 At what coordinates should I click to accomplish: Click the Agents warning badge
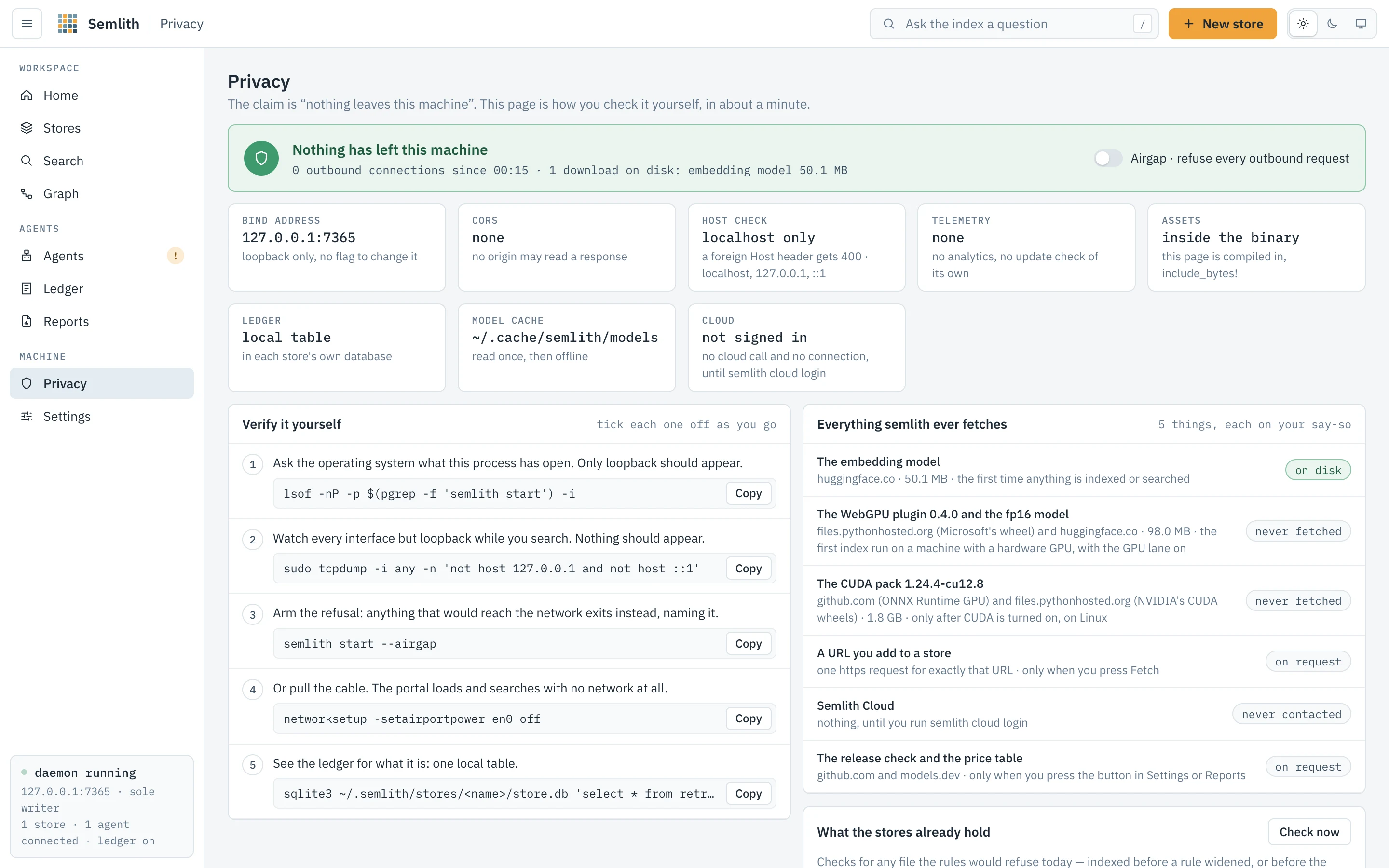pos(175,256)
